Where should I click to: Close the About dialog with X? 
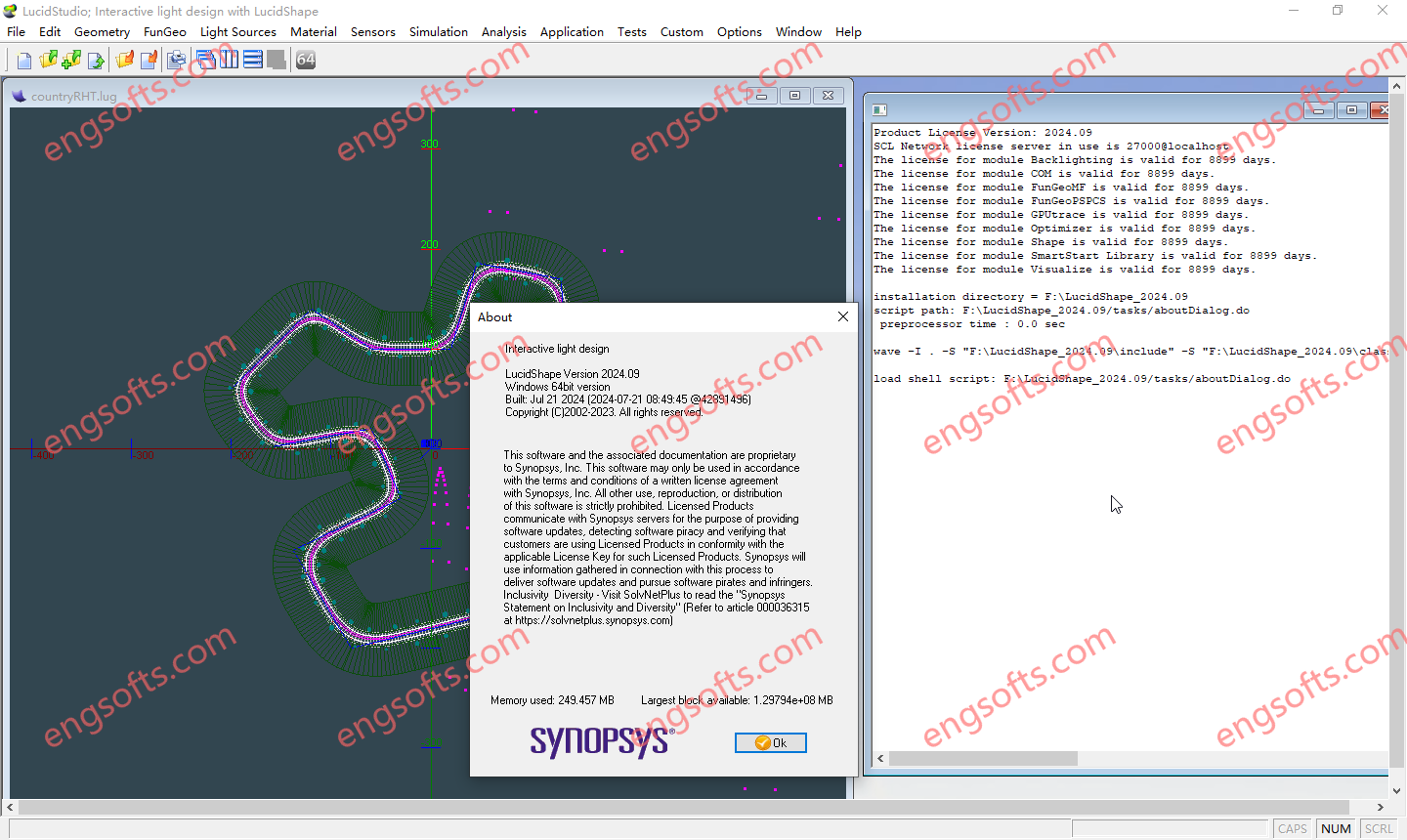pyautogui.click(x=843, y=316)
